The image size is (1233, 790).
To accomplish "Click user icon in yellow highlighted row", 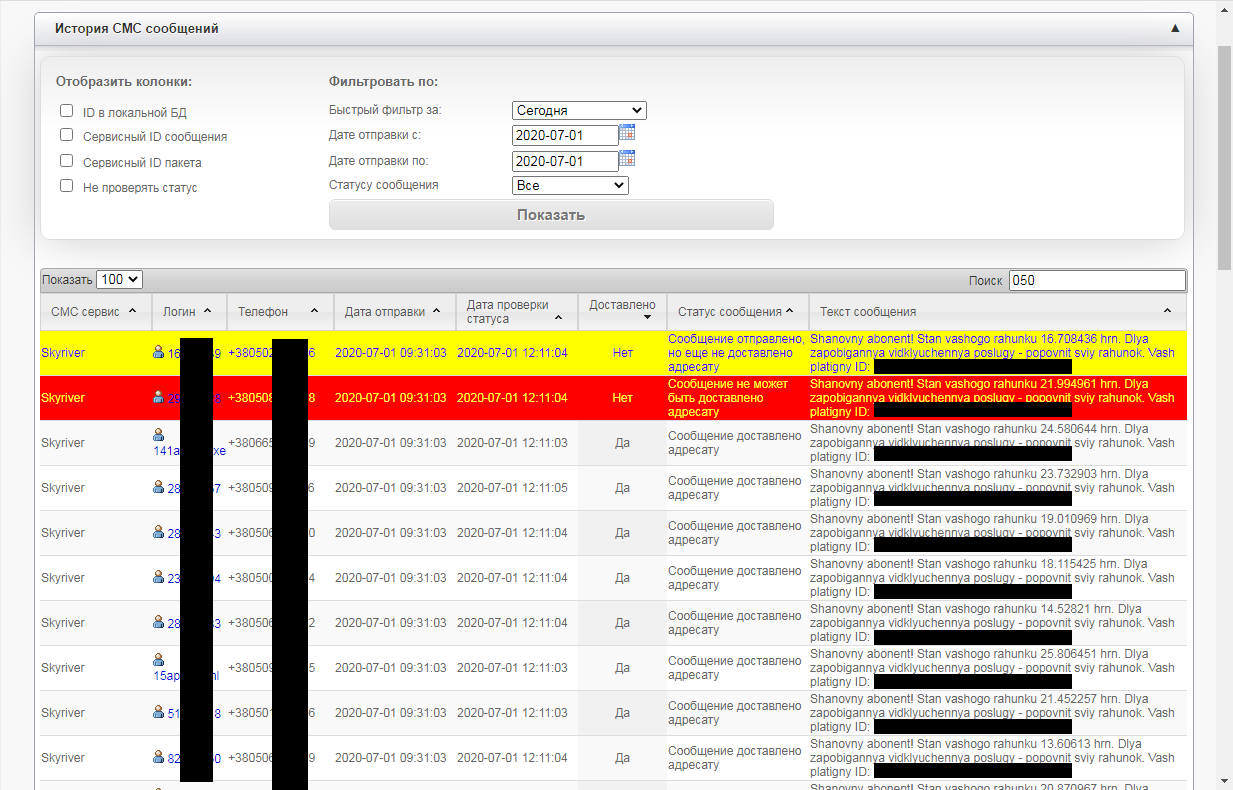I will [158, 352].
